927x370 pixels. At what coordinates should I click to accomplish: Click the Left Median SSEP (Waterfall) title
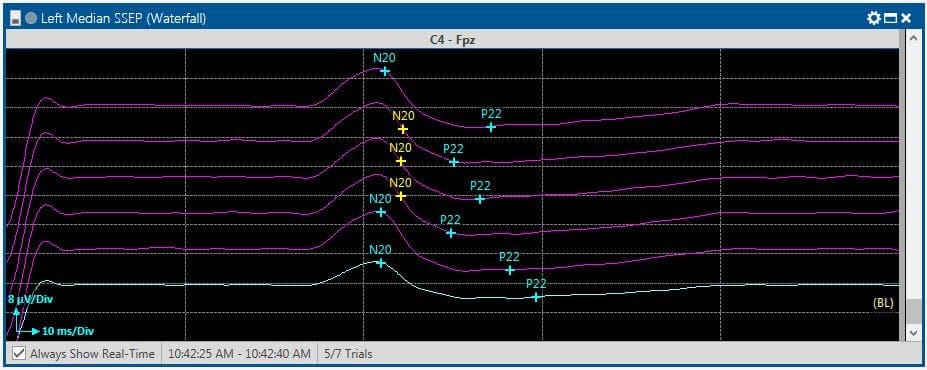pyautogui.click(x=124, y=18)
